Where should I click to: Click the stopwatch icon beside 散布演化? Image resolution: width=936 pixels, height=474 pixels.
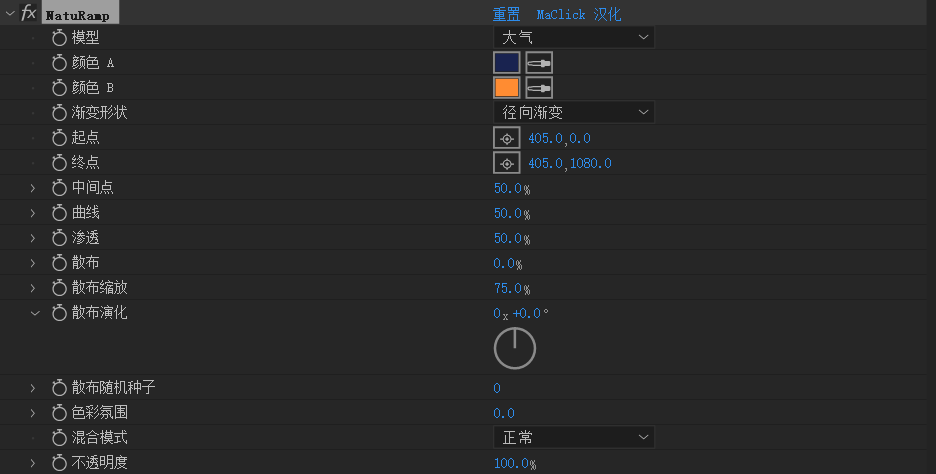(x=59, y=313)
